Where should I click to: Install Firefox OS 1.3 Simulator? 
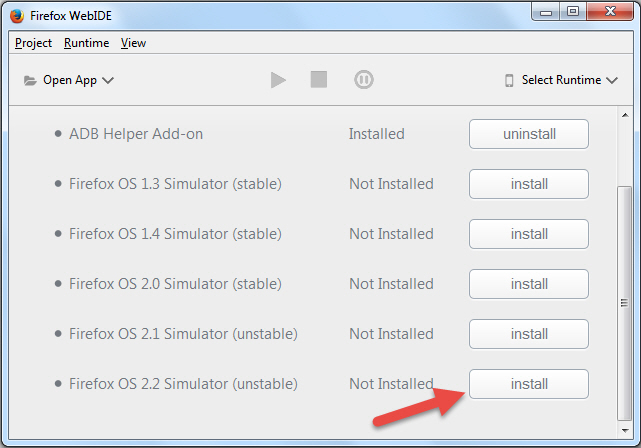529,184
